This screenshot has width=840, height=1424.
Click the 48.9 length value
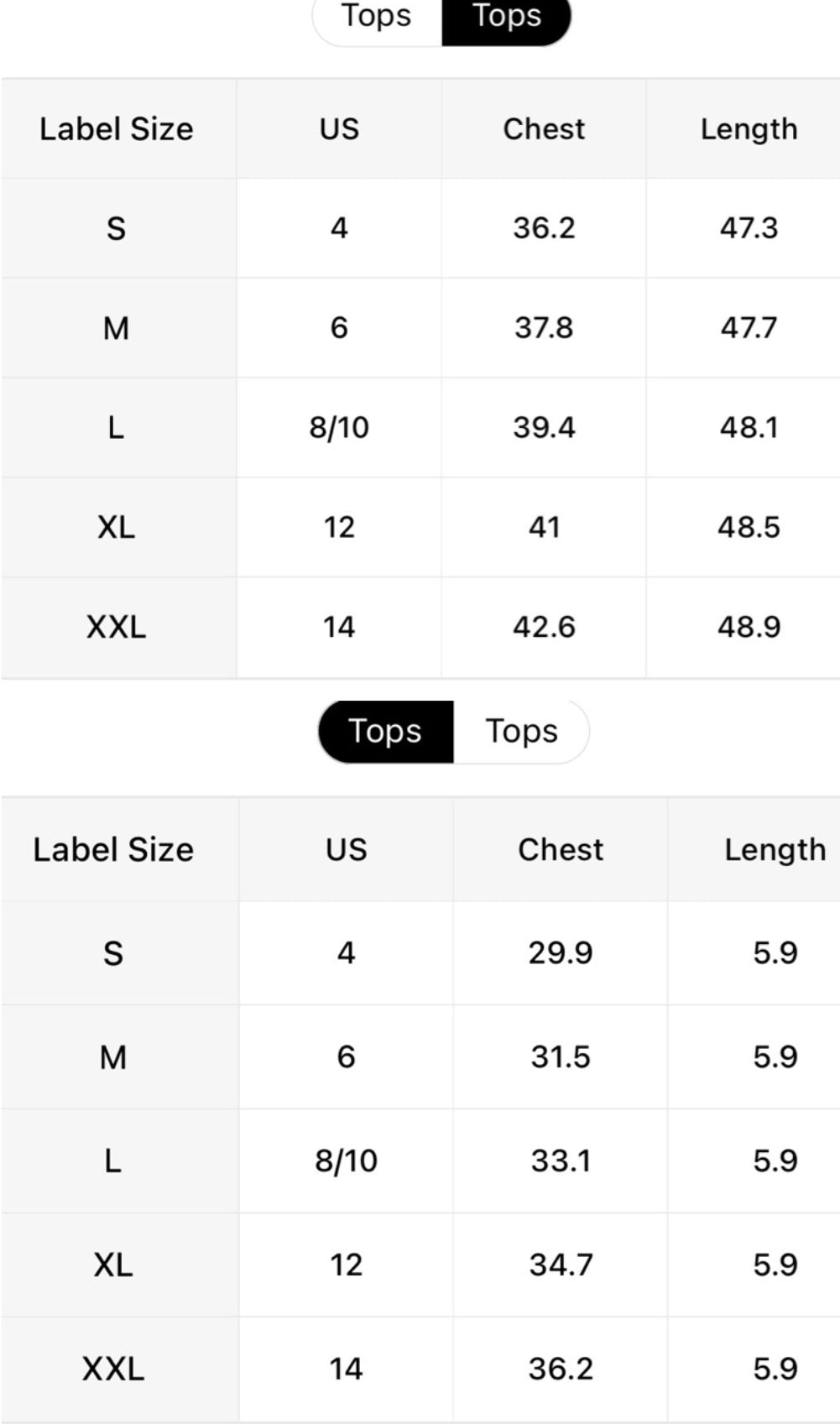(749, 628)
